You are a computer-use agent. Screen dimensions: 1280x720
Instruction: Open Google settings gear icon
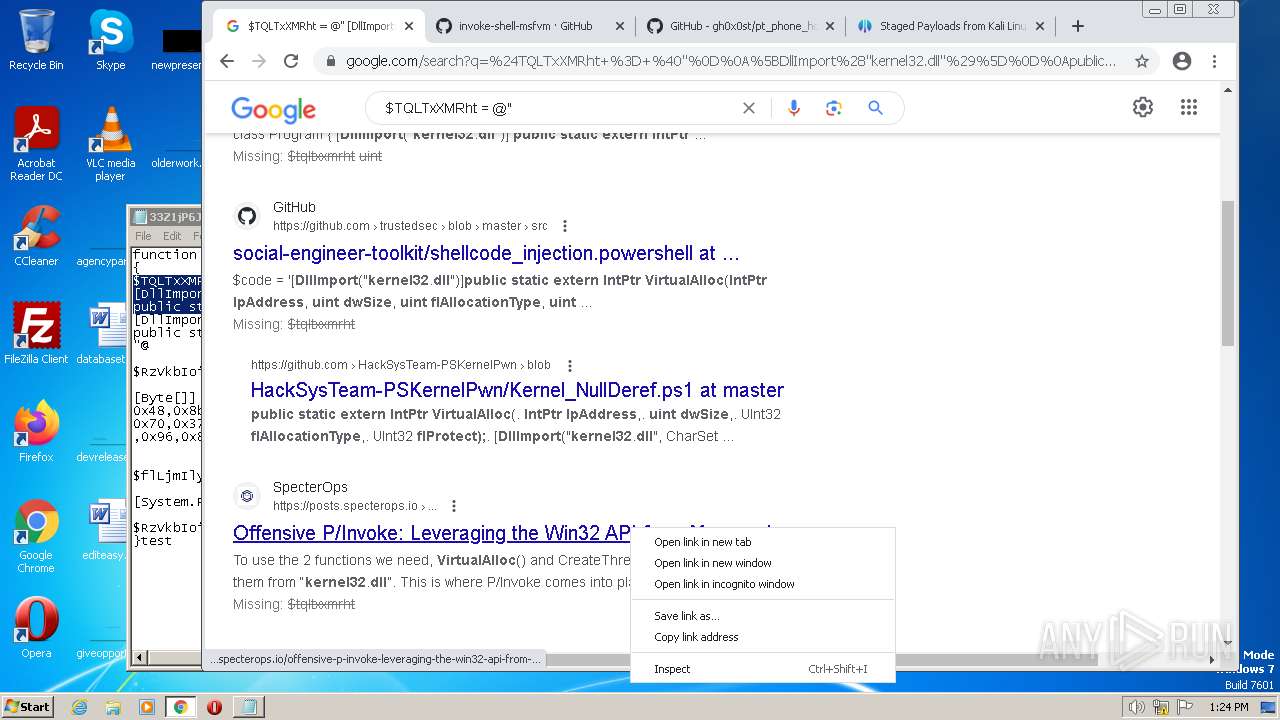point(1143,107)
